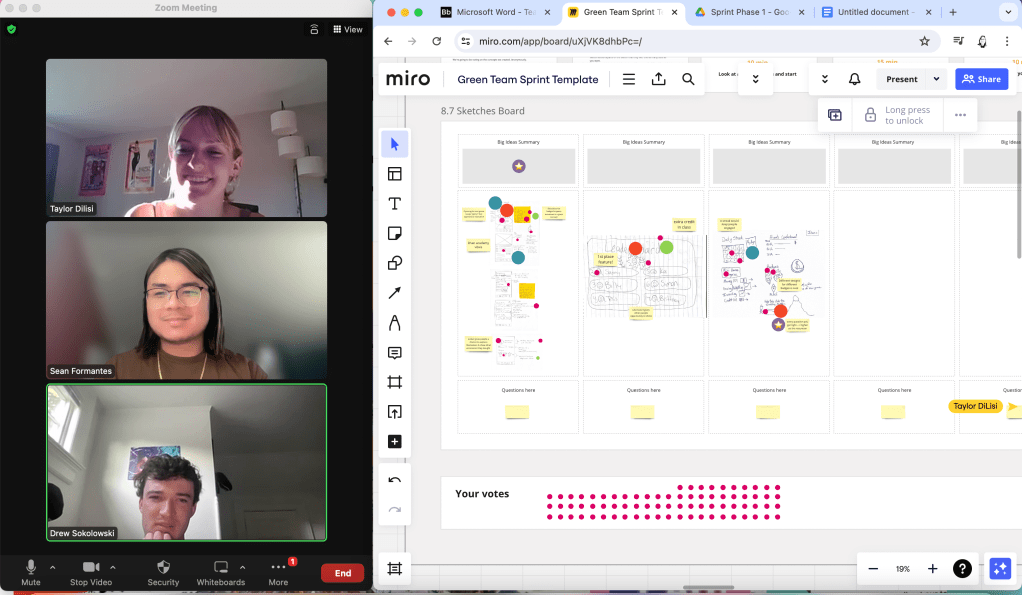
Task: Open Miro notifications bell
Action: click(855, 79)
